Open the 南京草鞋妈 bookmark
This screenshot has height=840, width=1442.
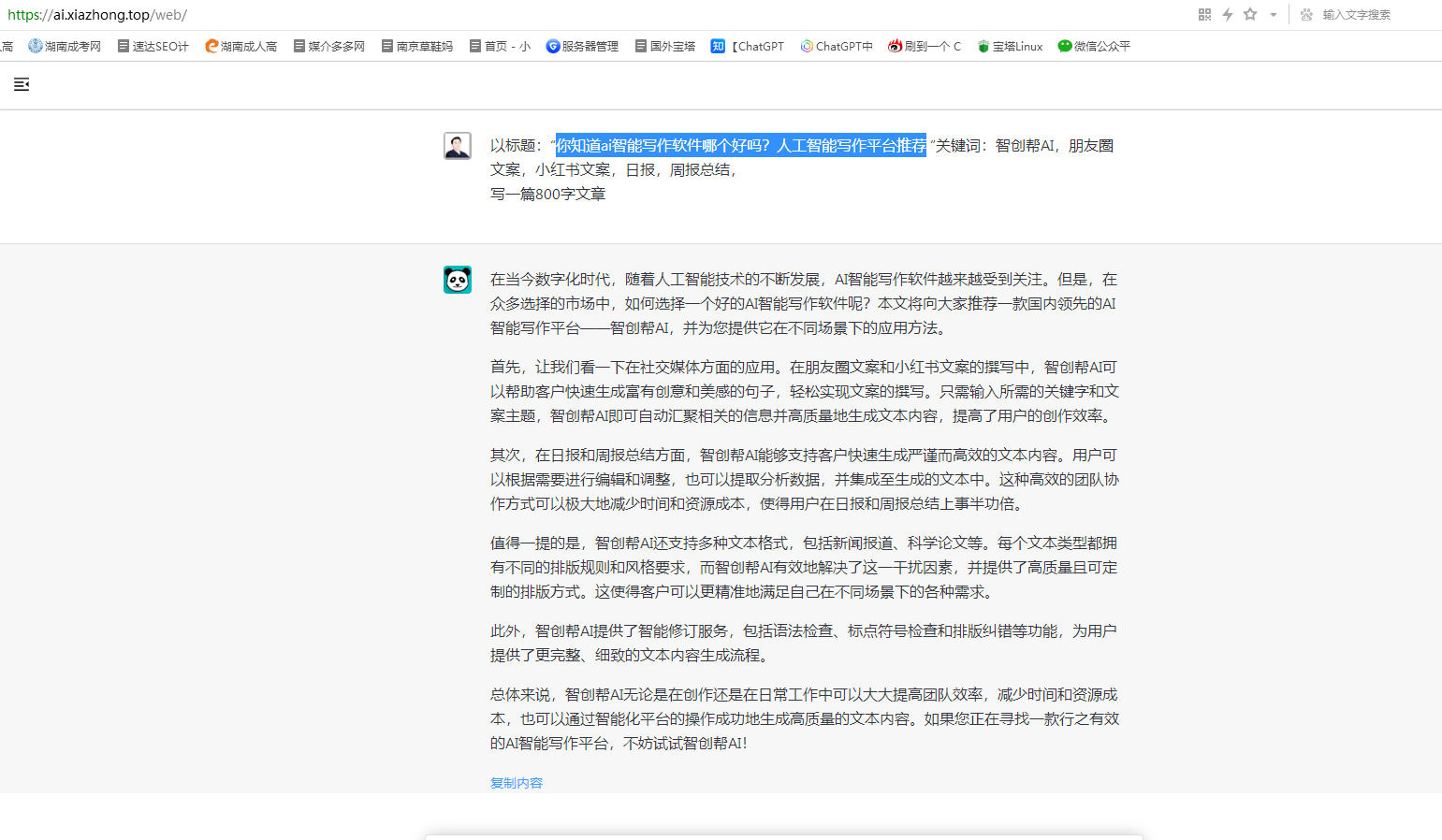pyautogui.click(x=417, y=46)
